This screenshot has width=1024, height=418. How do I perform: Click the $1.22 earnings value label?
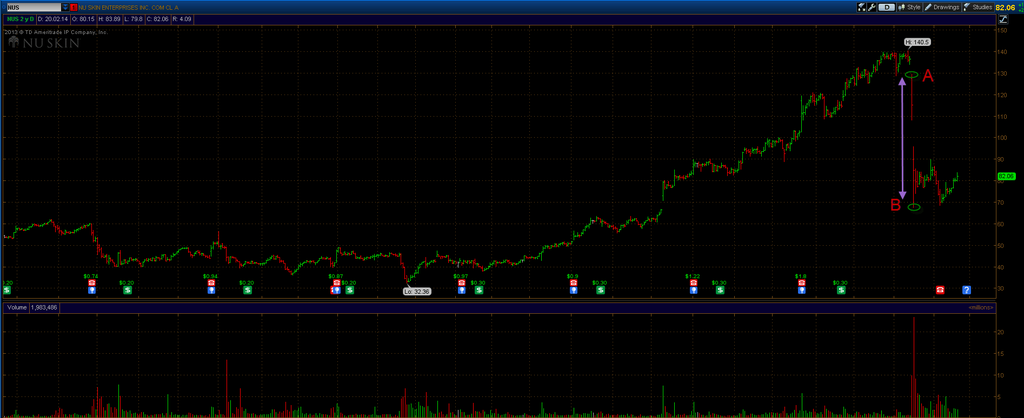coord(692,276)
